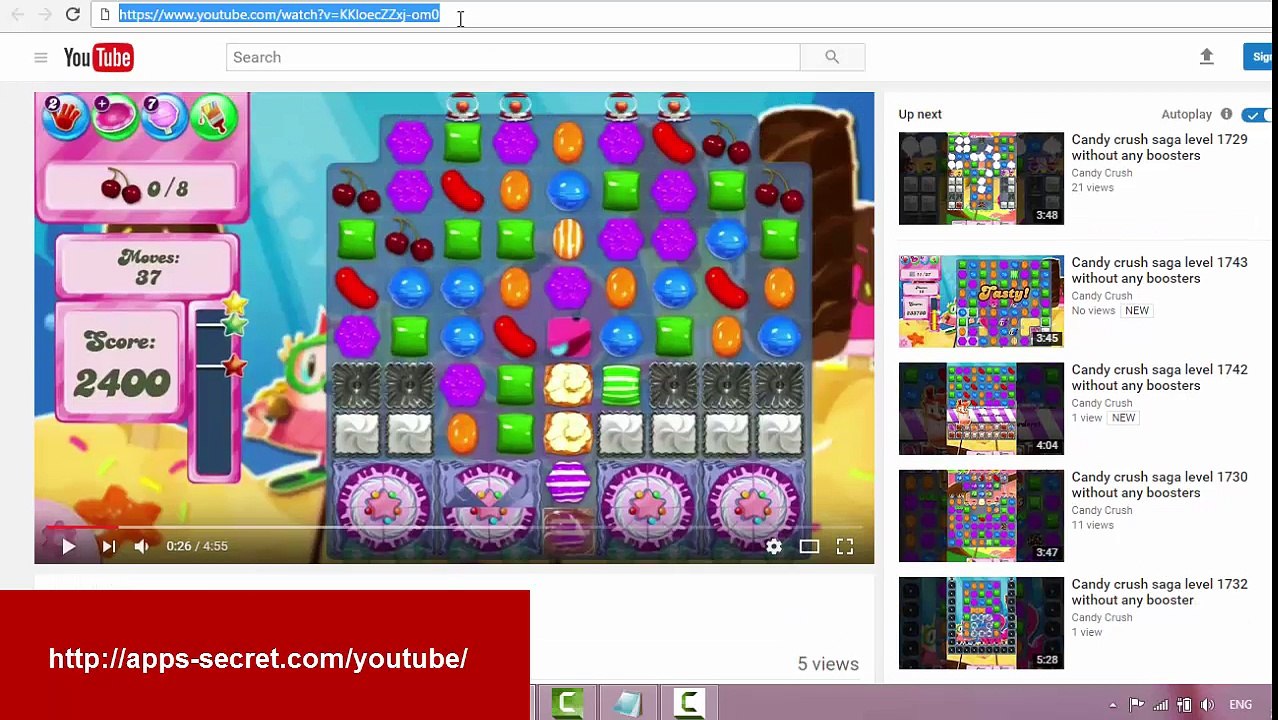Play the video with the play button
The image size is (1278, 720).
(x=68, y=546)
